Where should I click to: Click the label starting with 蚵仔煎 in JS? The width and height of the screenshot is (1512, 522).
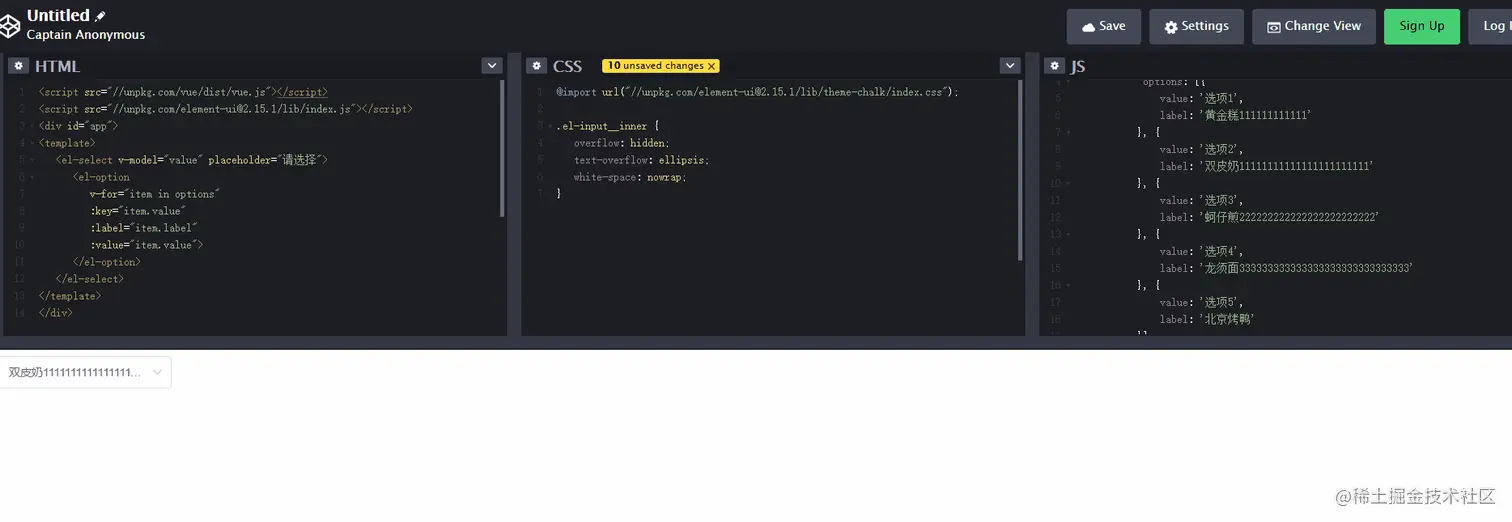pyautogui.click(x=1269, y=217)
